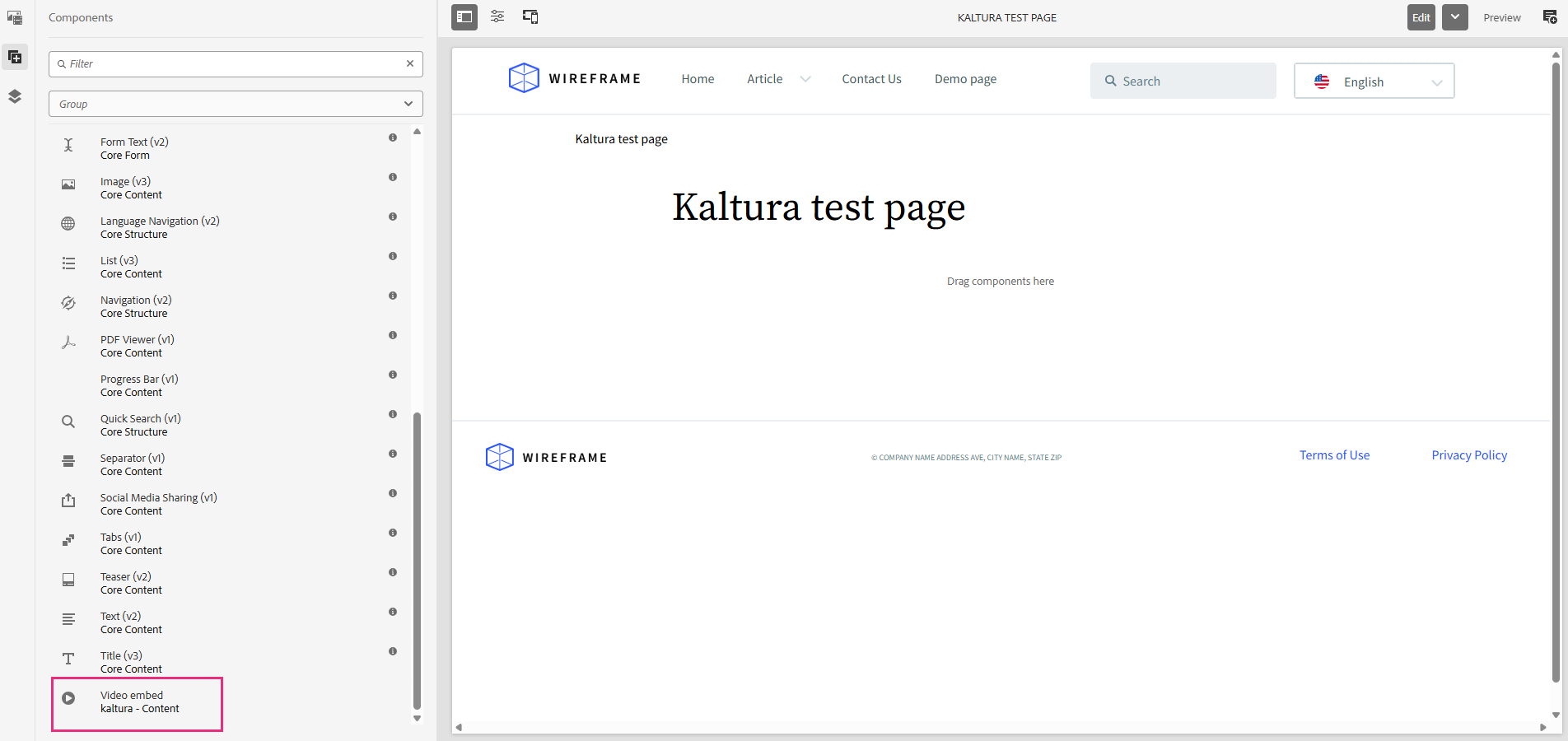Click the page Search field

(1183, 81)
